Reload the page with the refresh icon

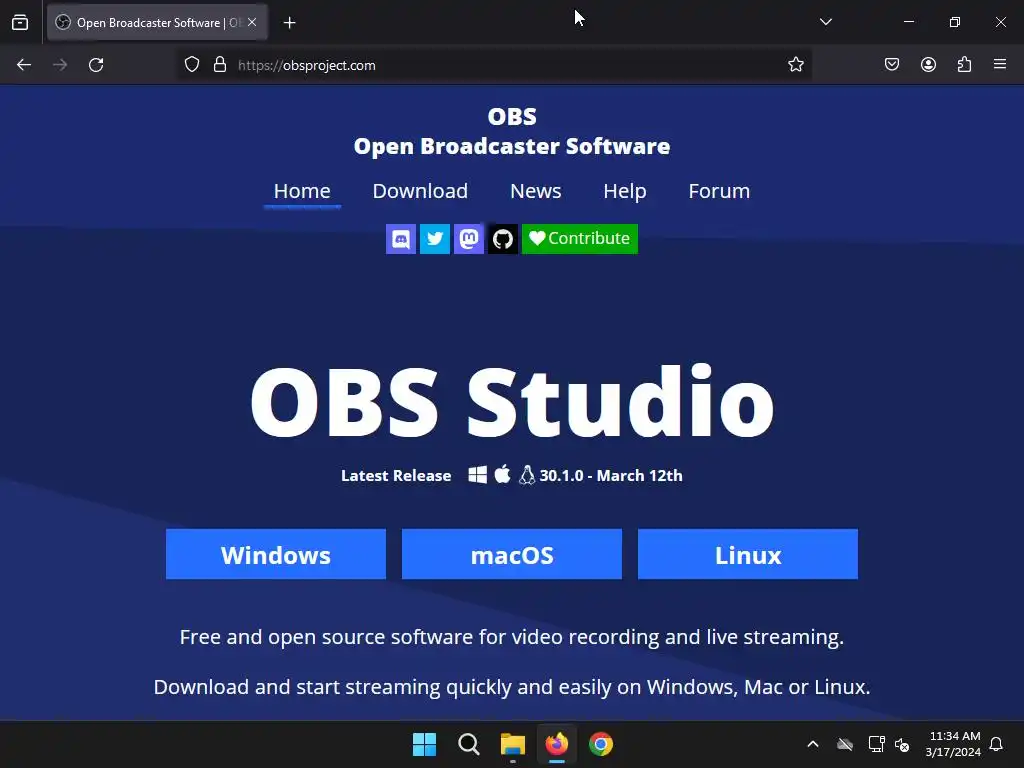point(96,65)
